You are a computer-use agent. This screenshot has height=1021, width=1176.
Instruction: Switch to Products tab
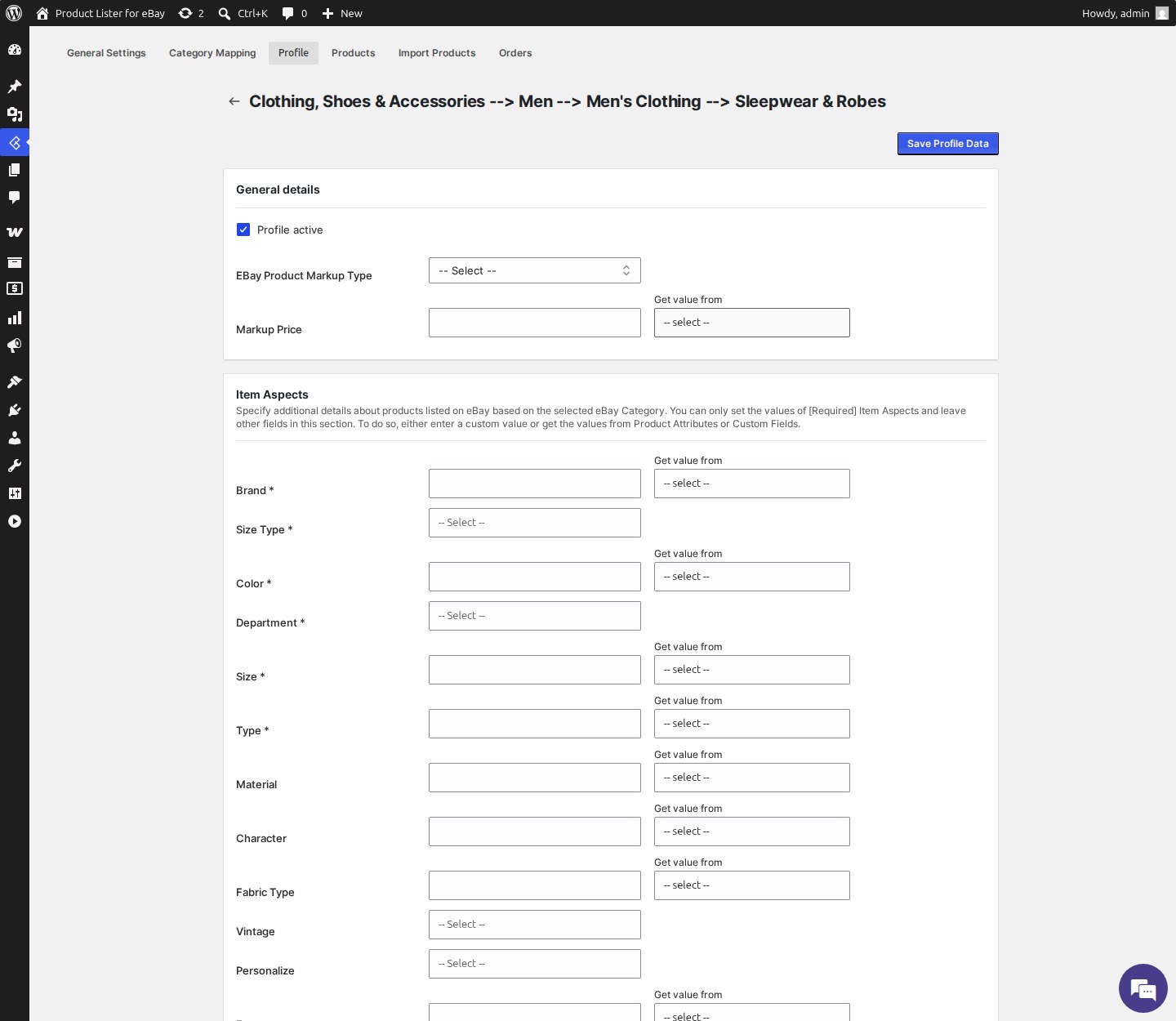[354, 53]
